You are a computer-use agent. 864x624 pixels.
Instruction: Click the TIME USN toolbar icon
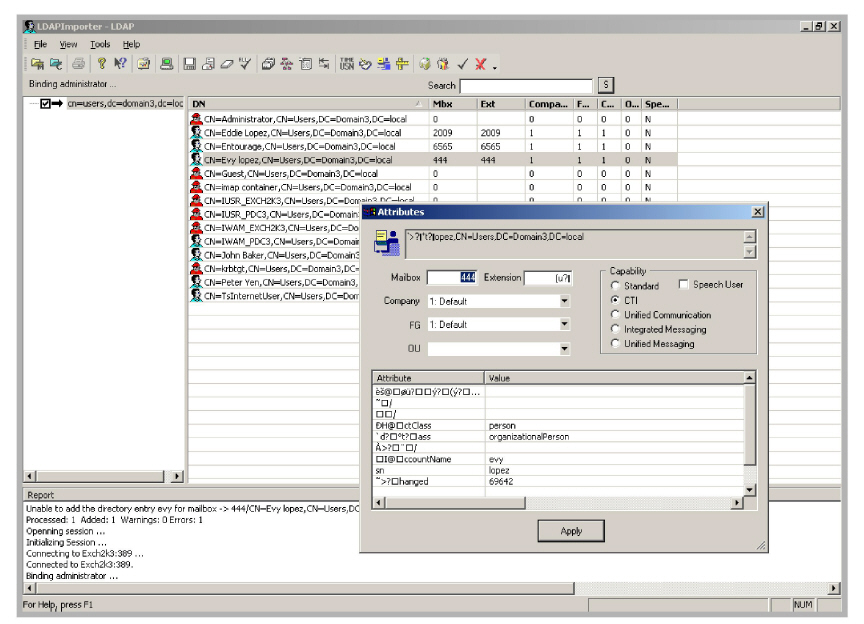point(347,64)
